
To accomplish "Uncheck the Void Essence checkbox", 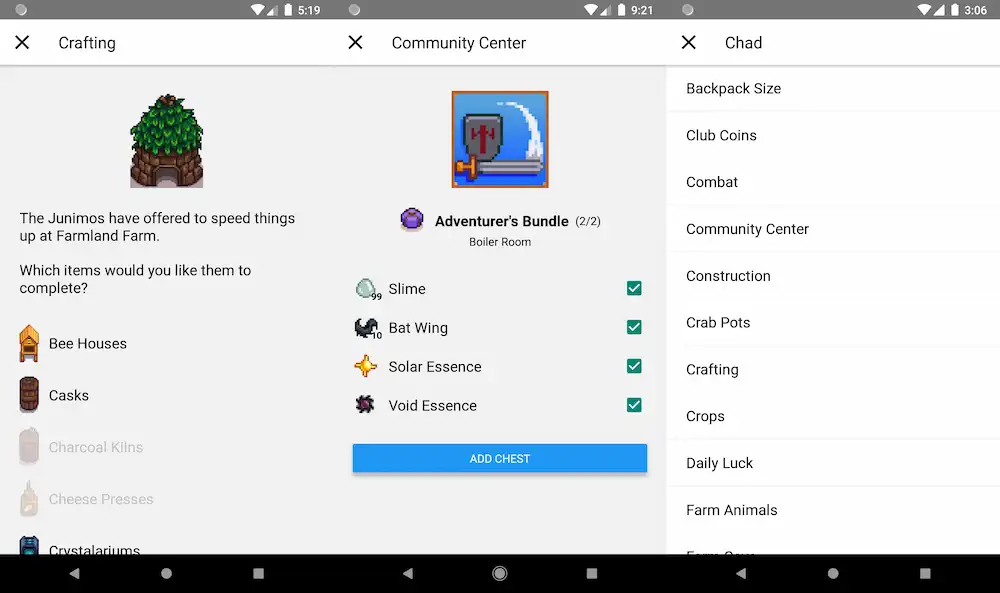I will pos(634,405).
